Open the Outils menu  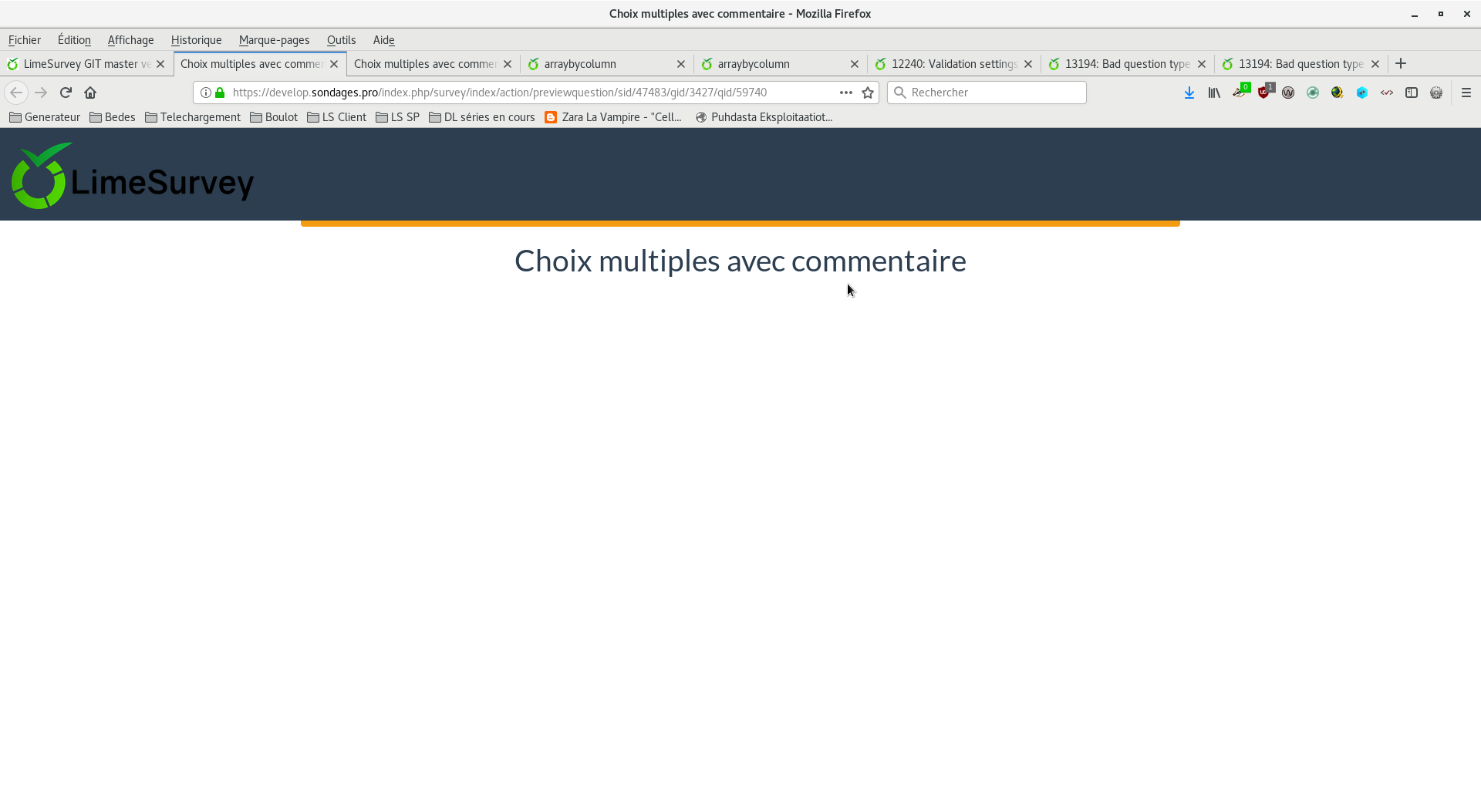[341, 40]
